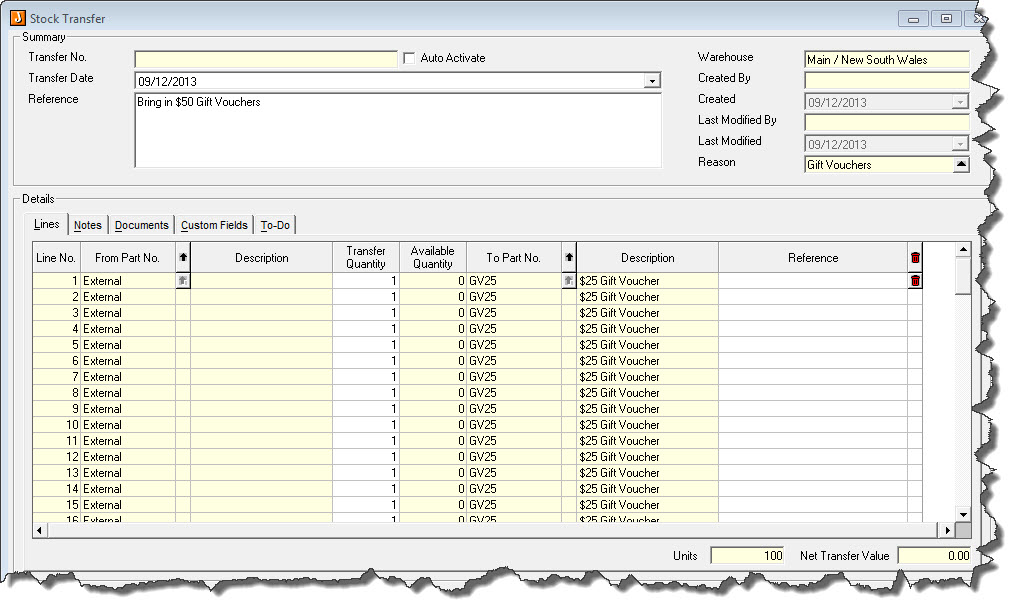This screenshot has width=1020, height=615.
Task: Click the Net Transfer Value field
Action: click(935, 556)
